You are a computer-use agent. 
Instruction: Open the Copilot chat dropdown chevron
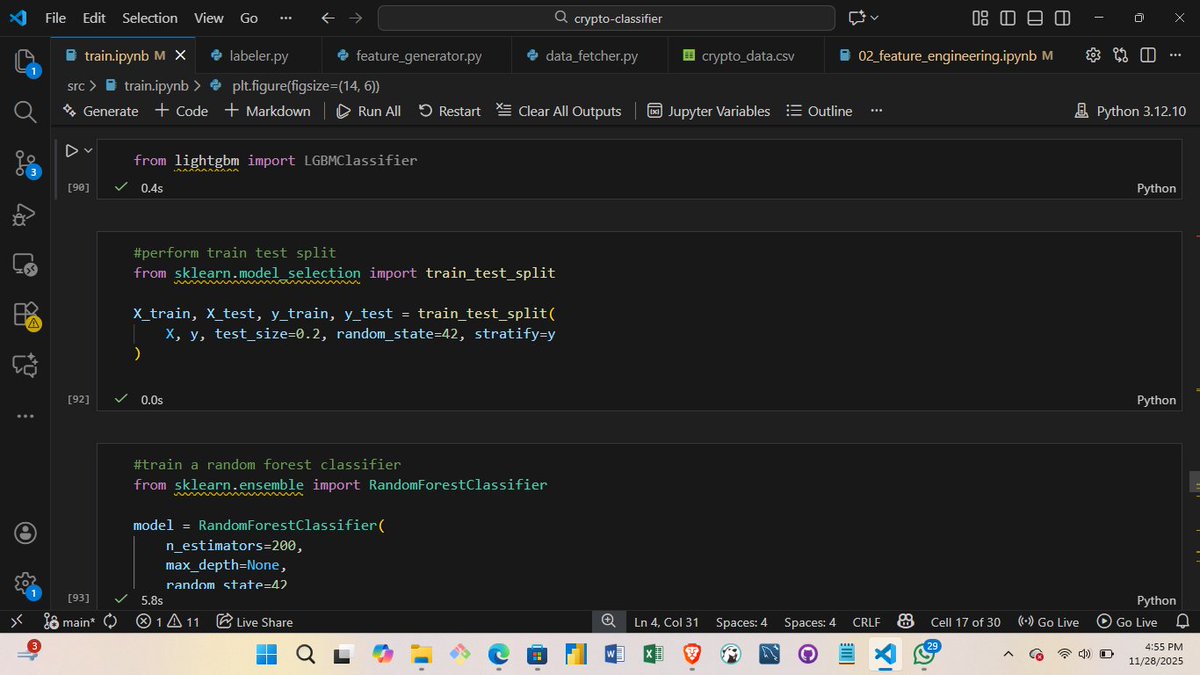click(875, 18)
